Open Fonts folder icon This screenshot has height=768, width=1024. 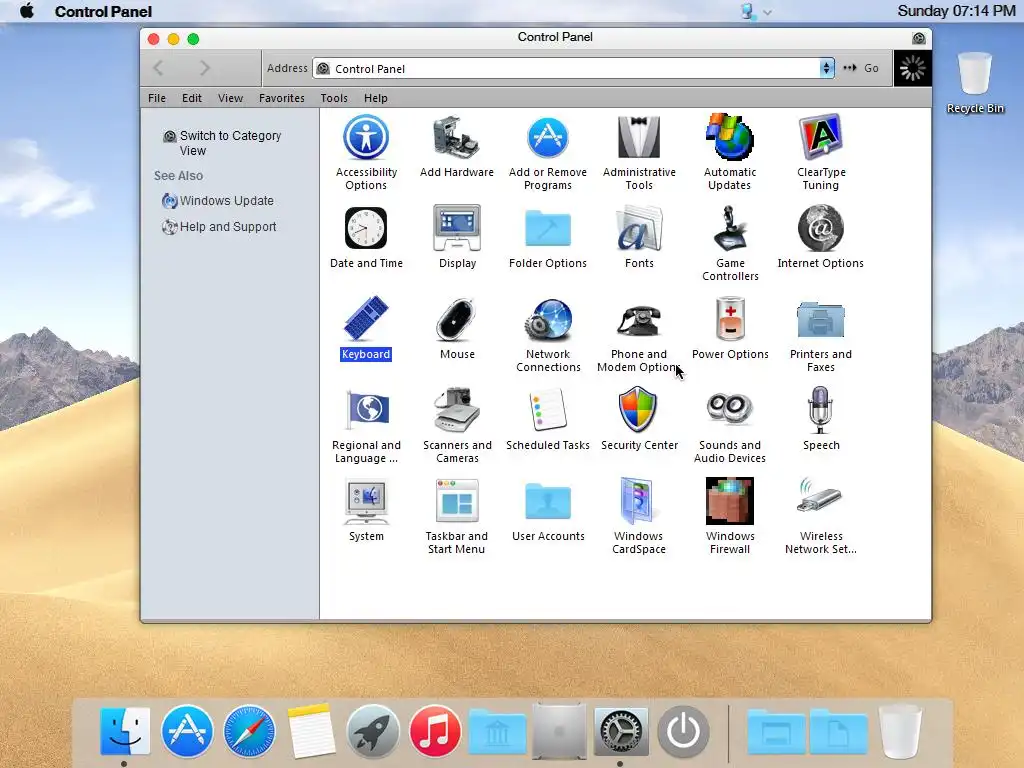[x=639, y=229]
